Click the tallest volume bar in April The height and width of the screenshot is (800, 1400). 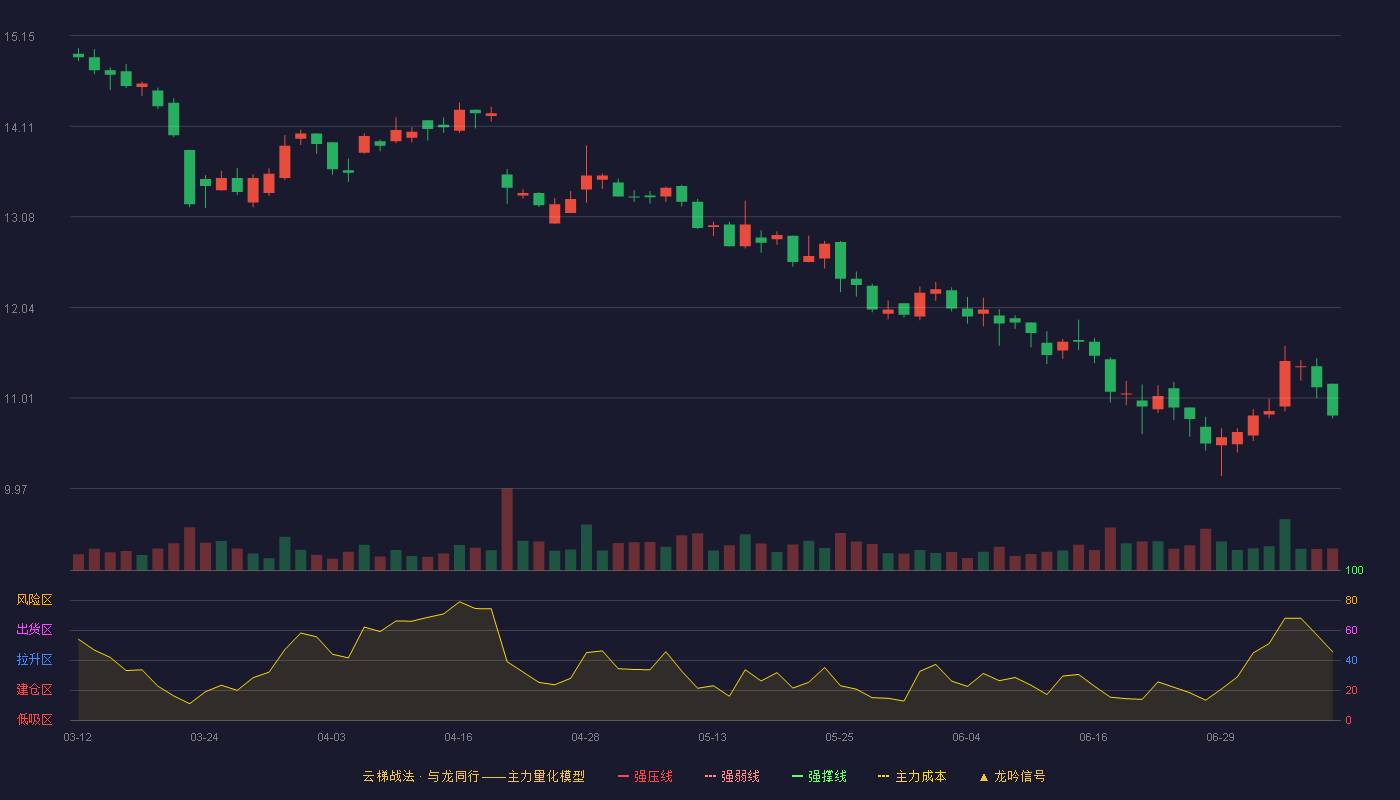point(507,529)
